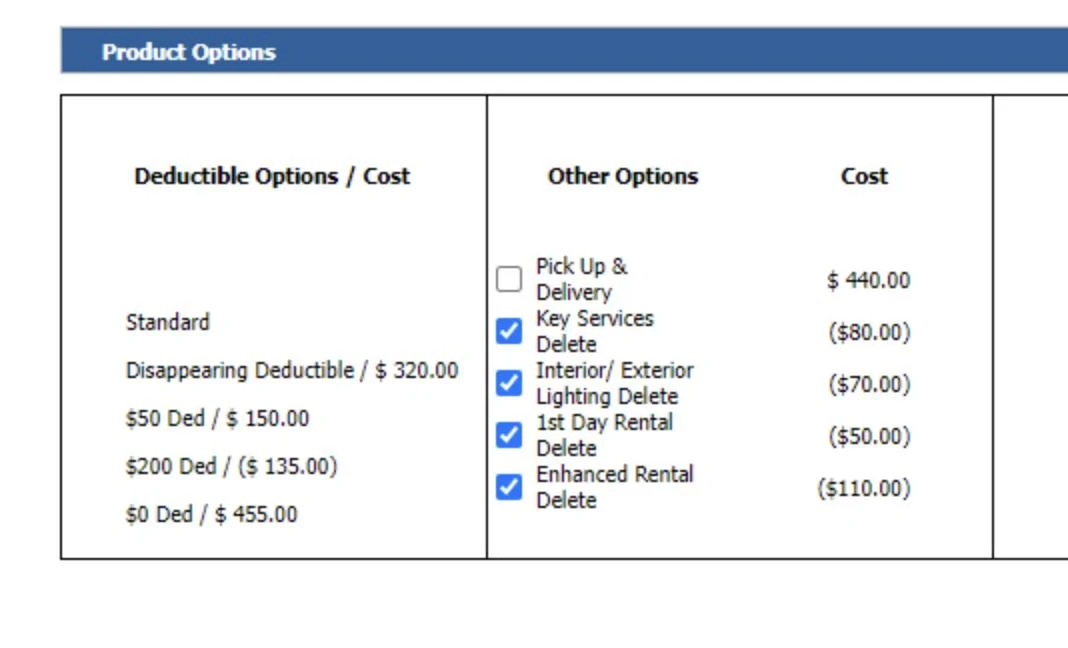Choose the $0 Ded / $ 455.00 option

point(211,514)
